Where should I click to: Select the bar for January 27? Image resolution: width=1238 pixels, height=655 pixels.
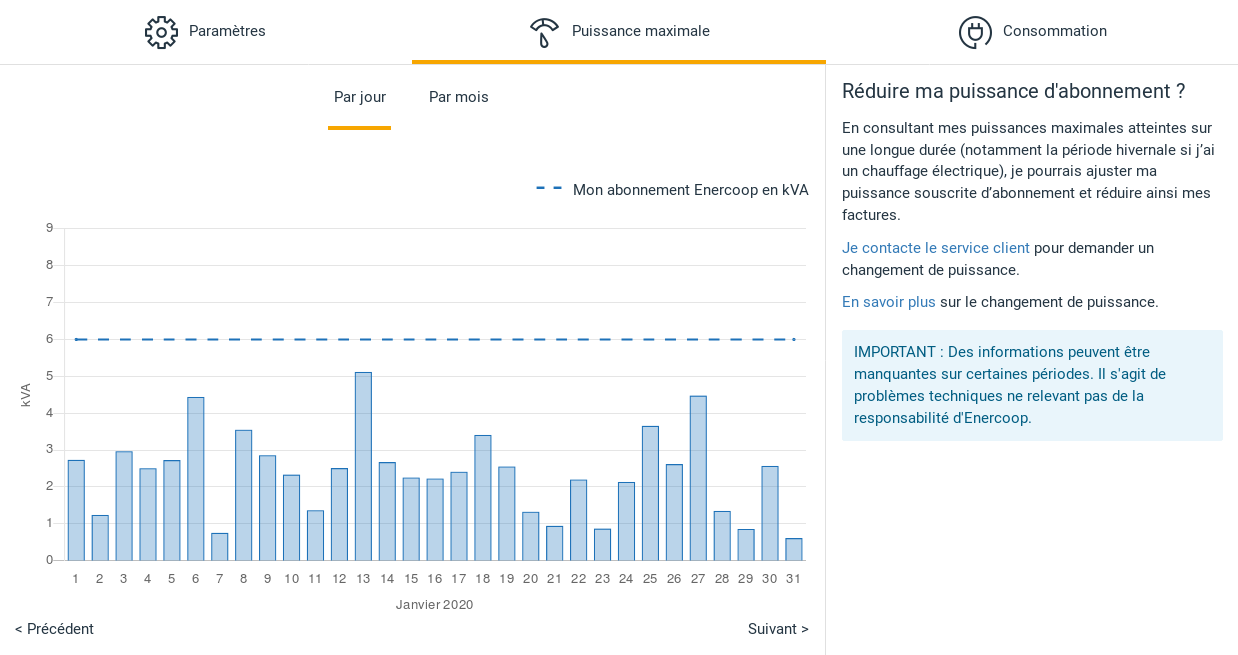pos(698,478)
